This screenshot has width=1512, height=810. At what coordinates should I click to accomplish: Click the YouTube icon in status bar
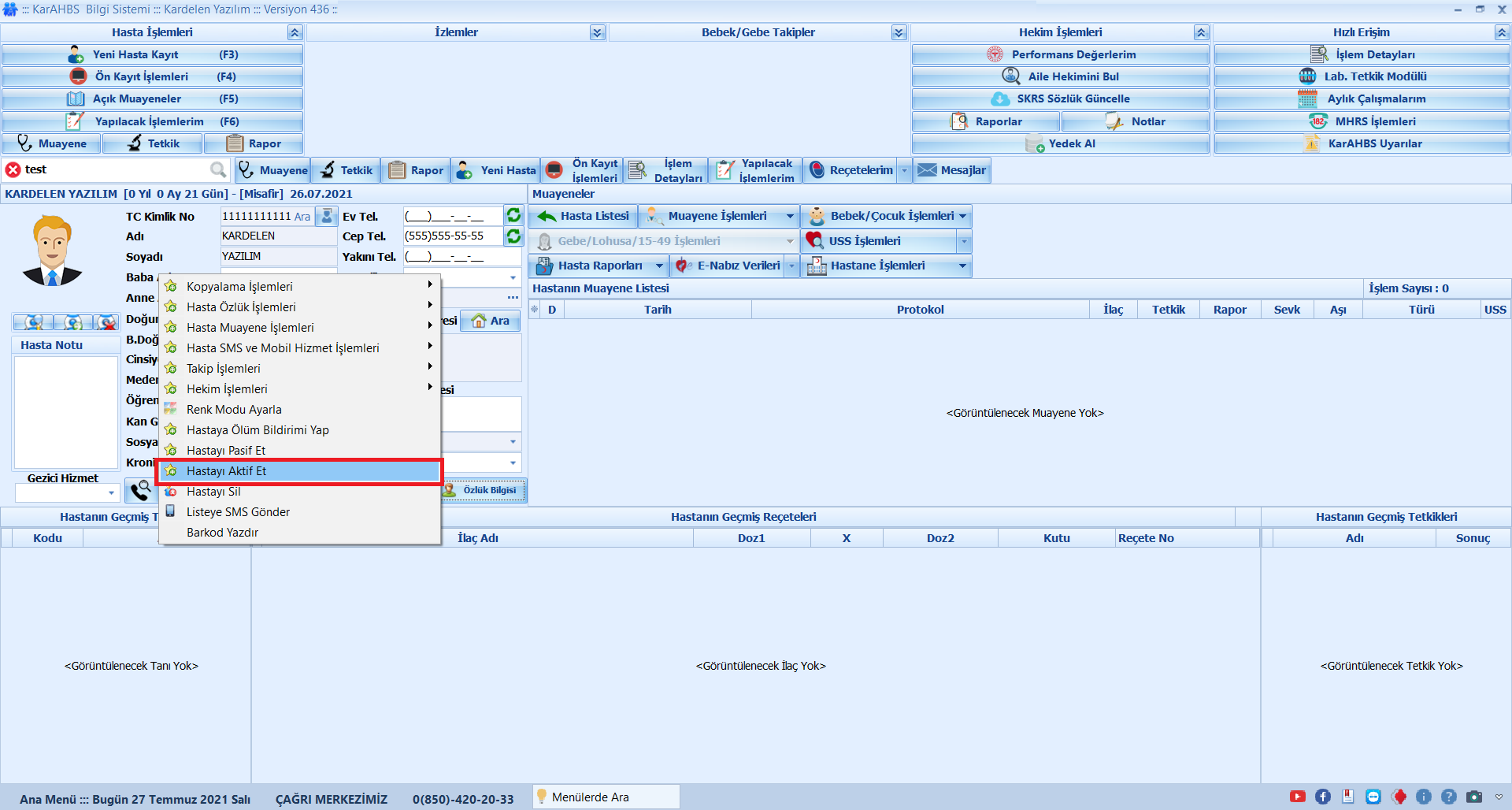1297,797
